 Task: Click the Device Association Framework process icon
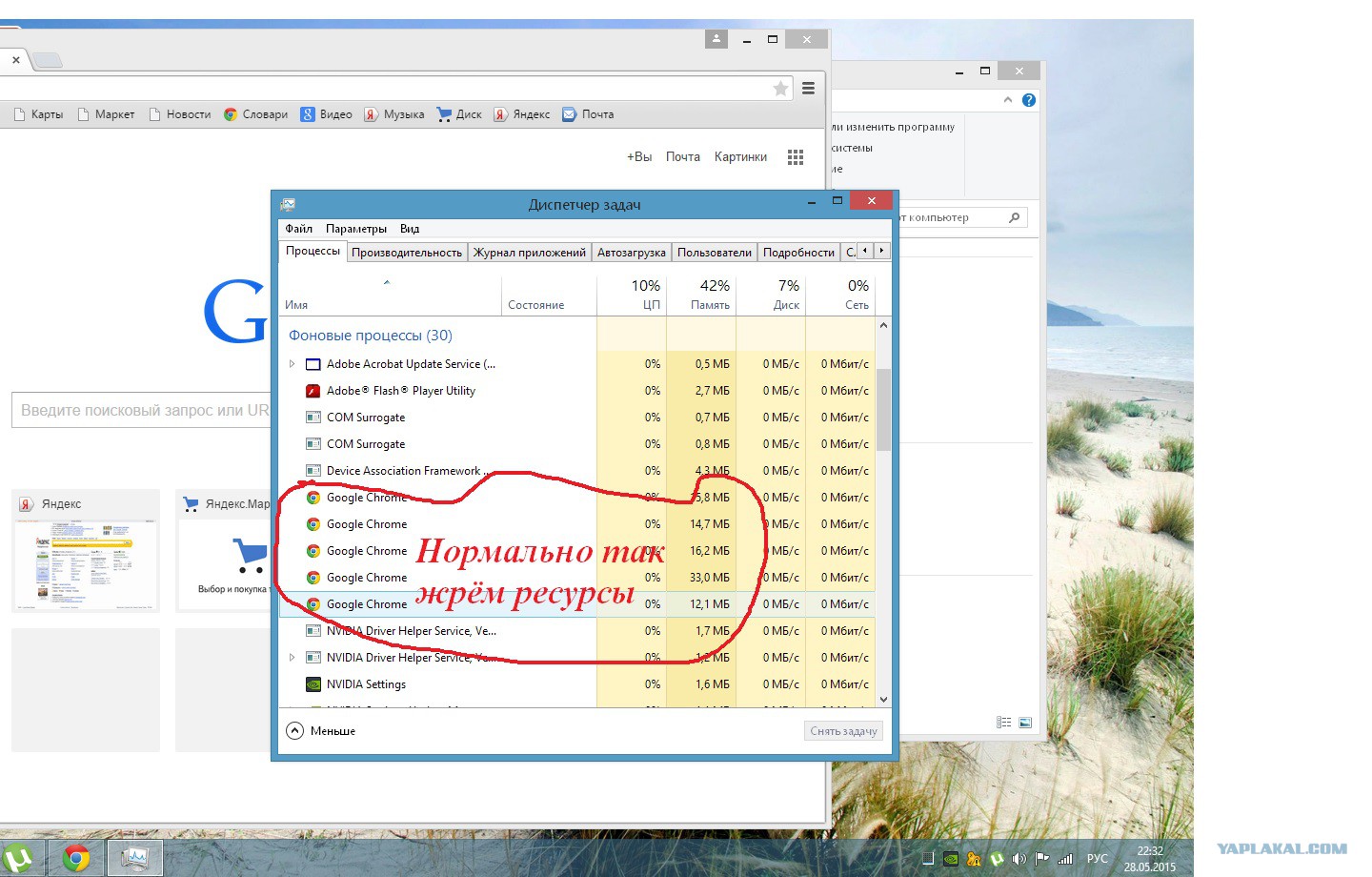[x=313, y=471]
